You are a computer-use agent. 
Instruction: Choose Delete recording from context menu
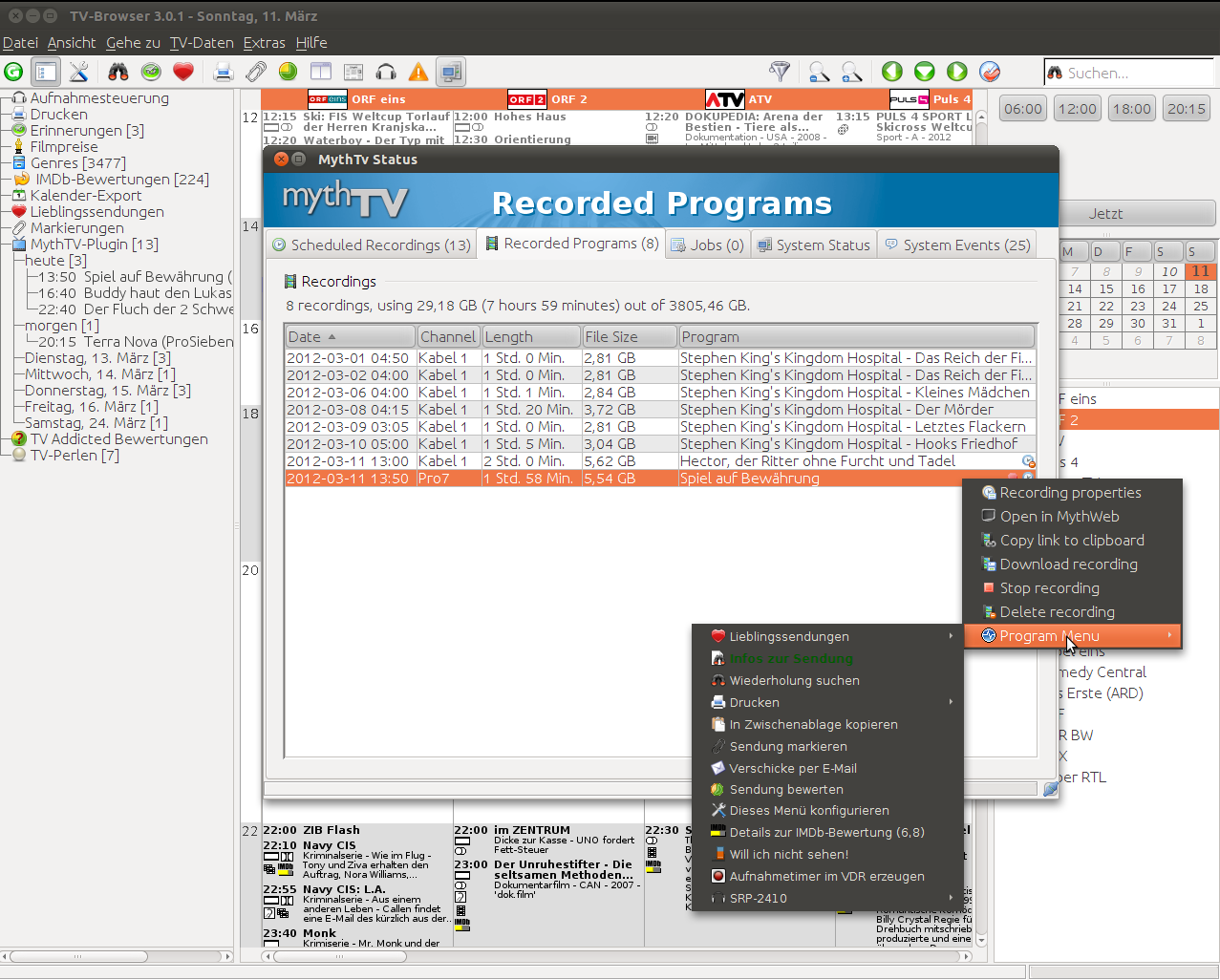click(x=1073, y=612)
